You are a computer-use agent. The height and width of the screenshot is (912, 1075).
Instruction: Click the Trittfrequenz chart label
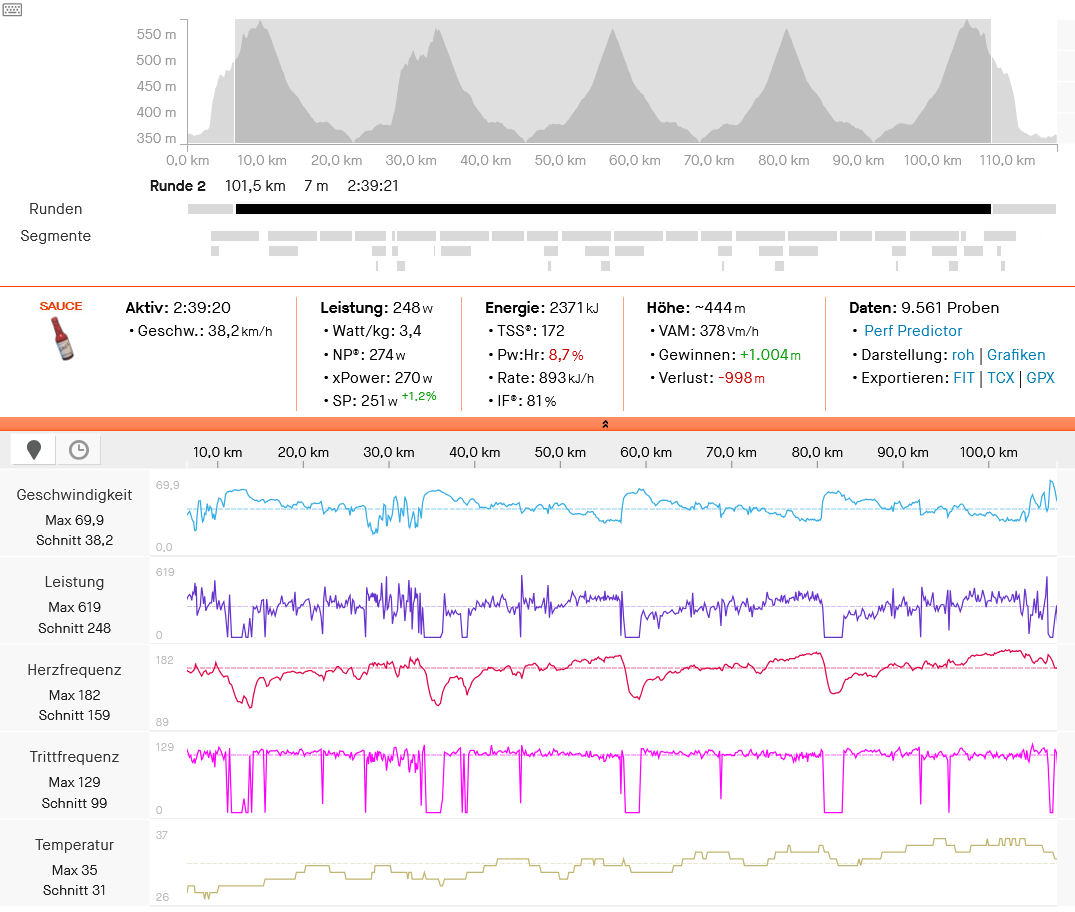tap(74, 757)
